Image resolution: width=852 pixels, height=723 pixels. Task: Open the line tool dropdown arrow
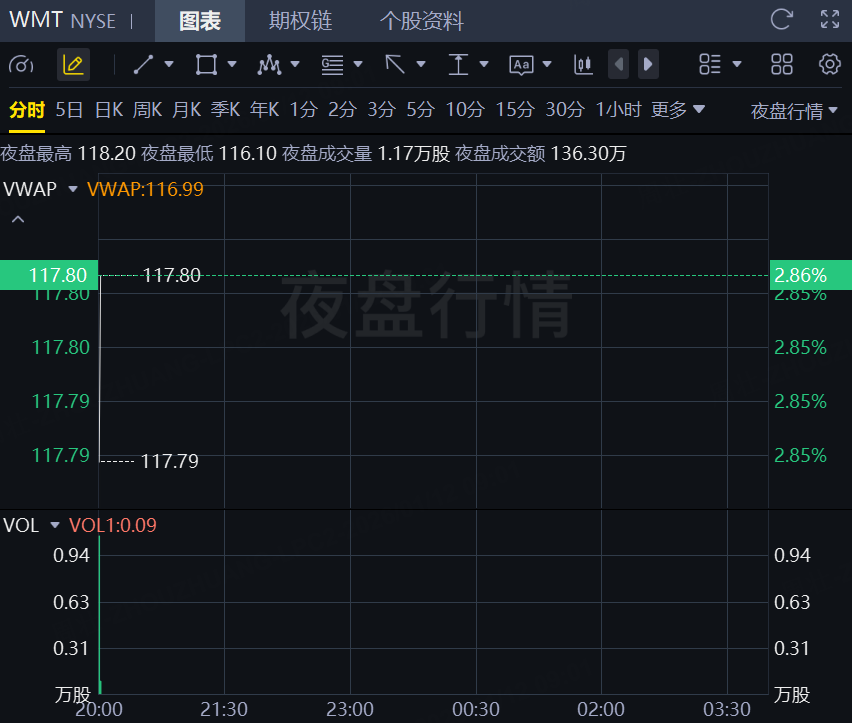coord(169,64)
